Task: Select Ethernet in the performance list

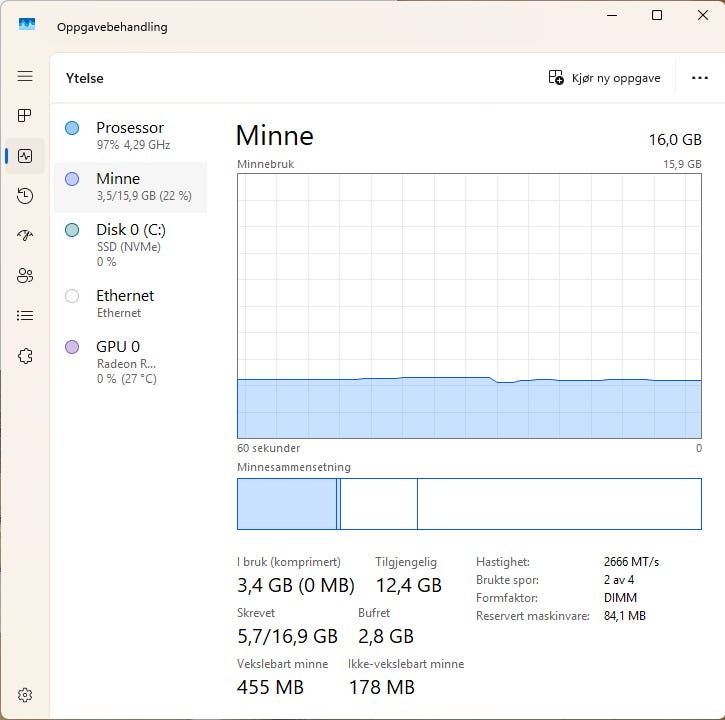Action: [x=130, y=303]
